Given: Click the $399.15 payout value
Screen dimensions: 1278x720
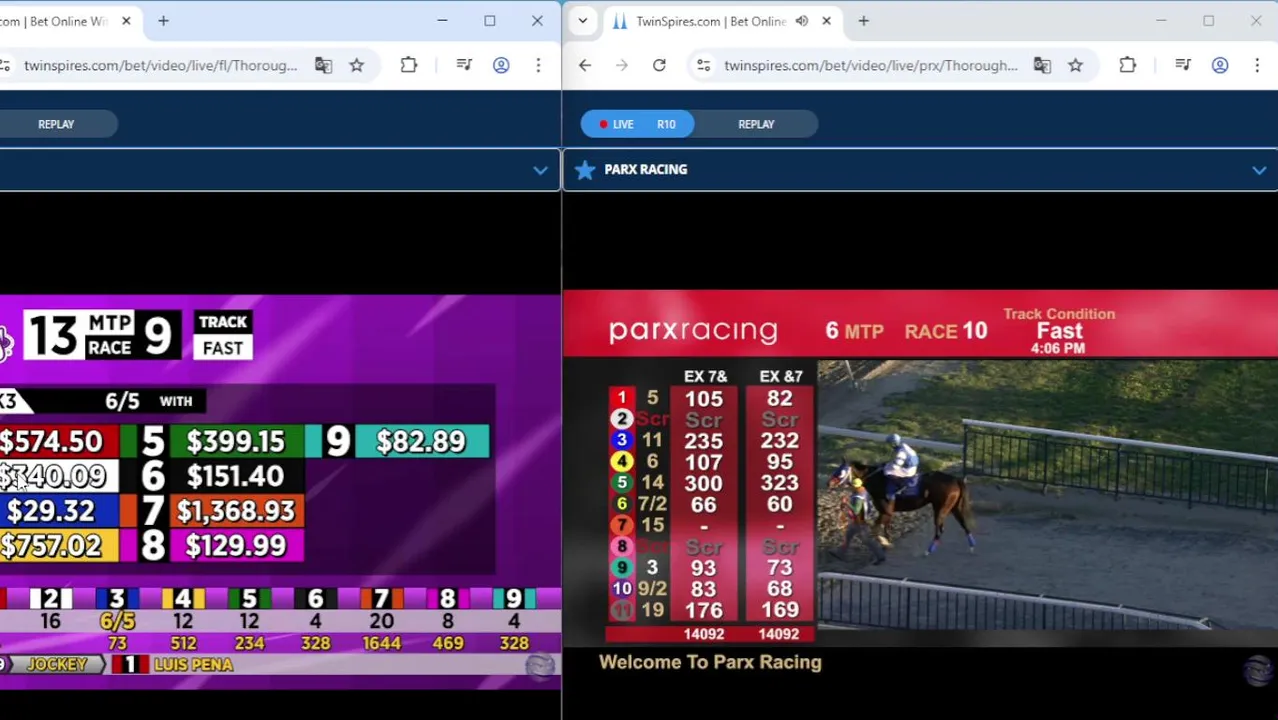Looking at the screenshot, I should (x=236, y=442).
